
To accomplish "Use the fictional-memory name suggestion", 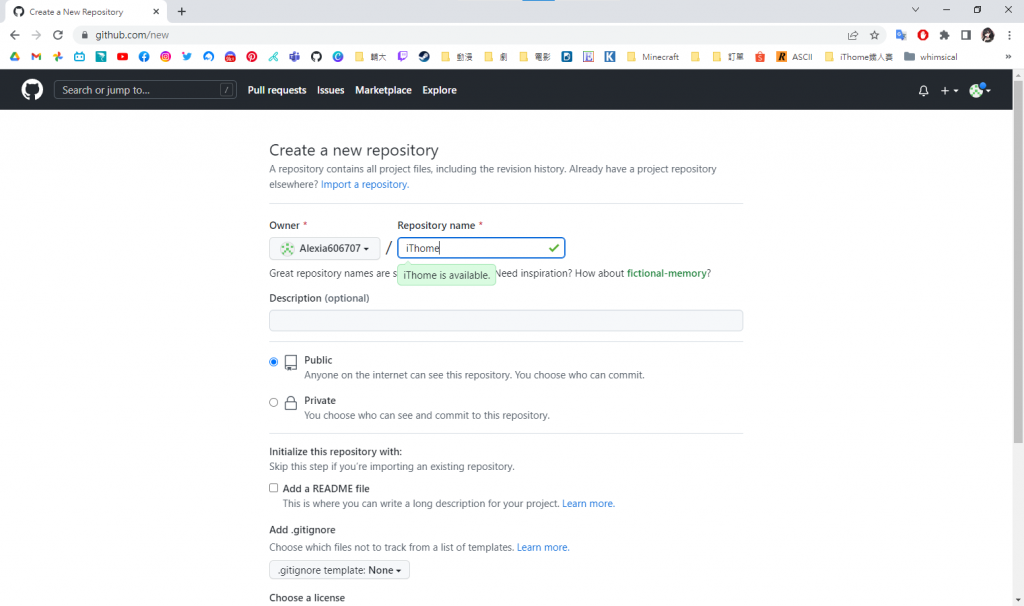I will [667, 273].
